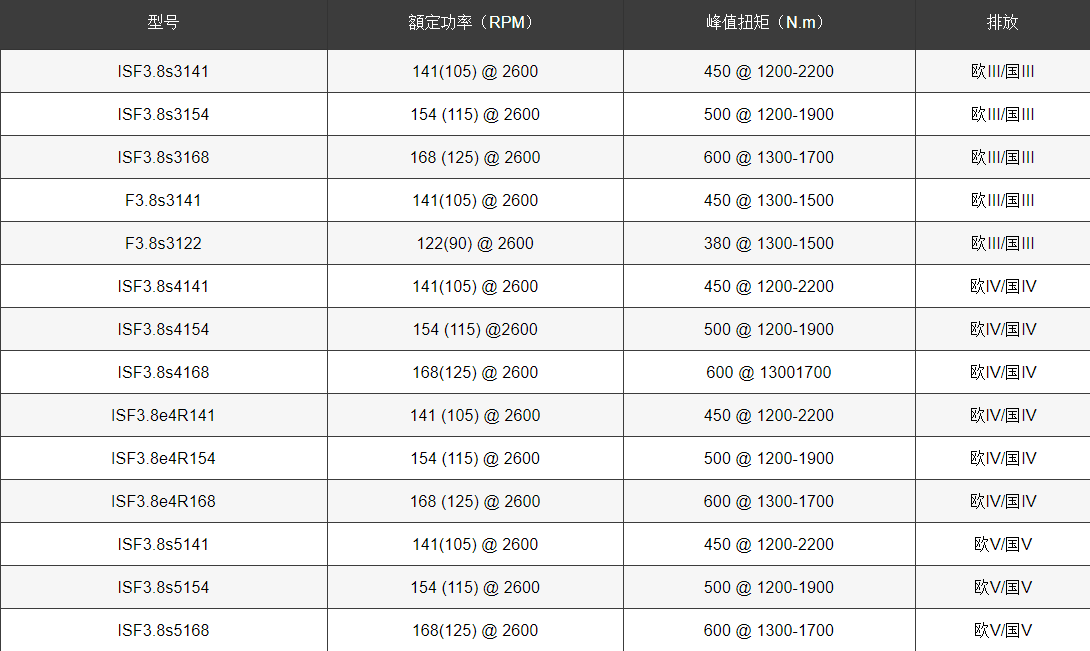Click 欧IV/国IV in ISF3.8s4154 row
This screenshot has height=651, width=1090.
(x=1003, y=330)
